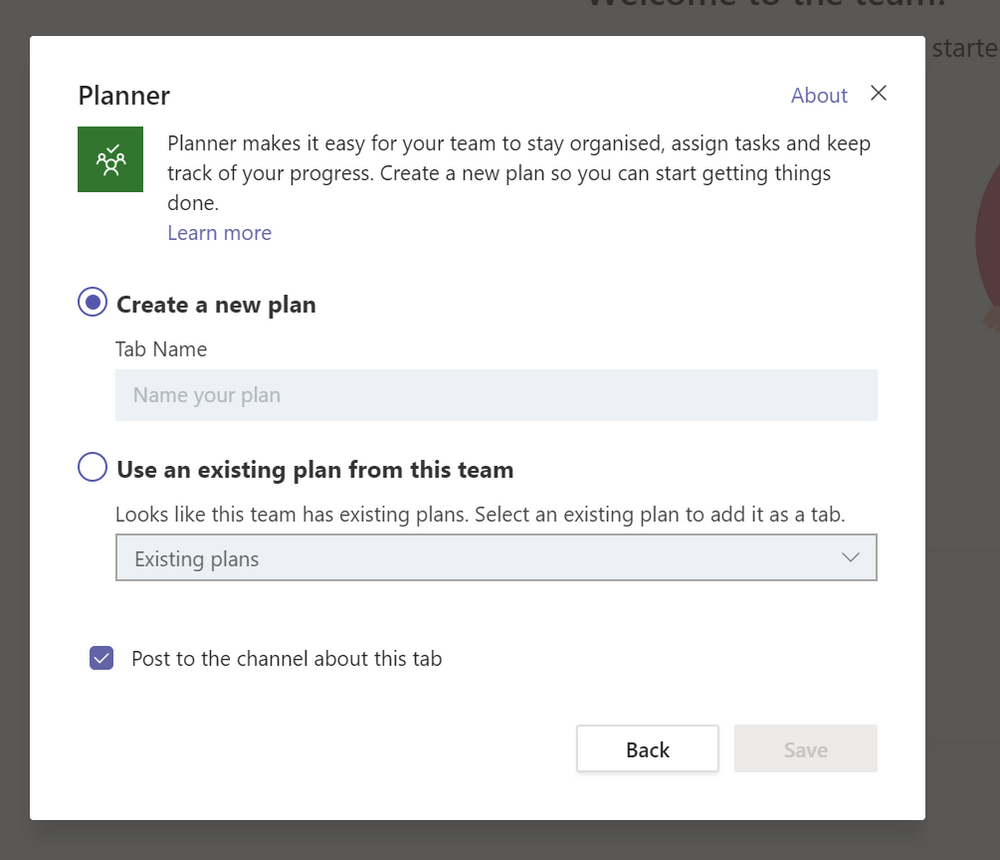1000x860 pixels.
Task: Follow the Learn more link
Action: [x=219, y=233]
